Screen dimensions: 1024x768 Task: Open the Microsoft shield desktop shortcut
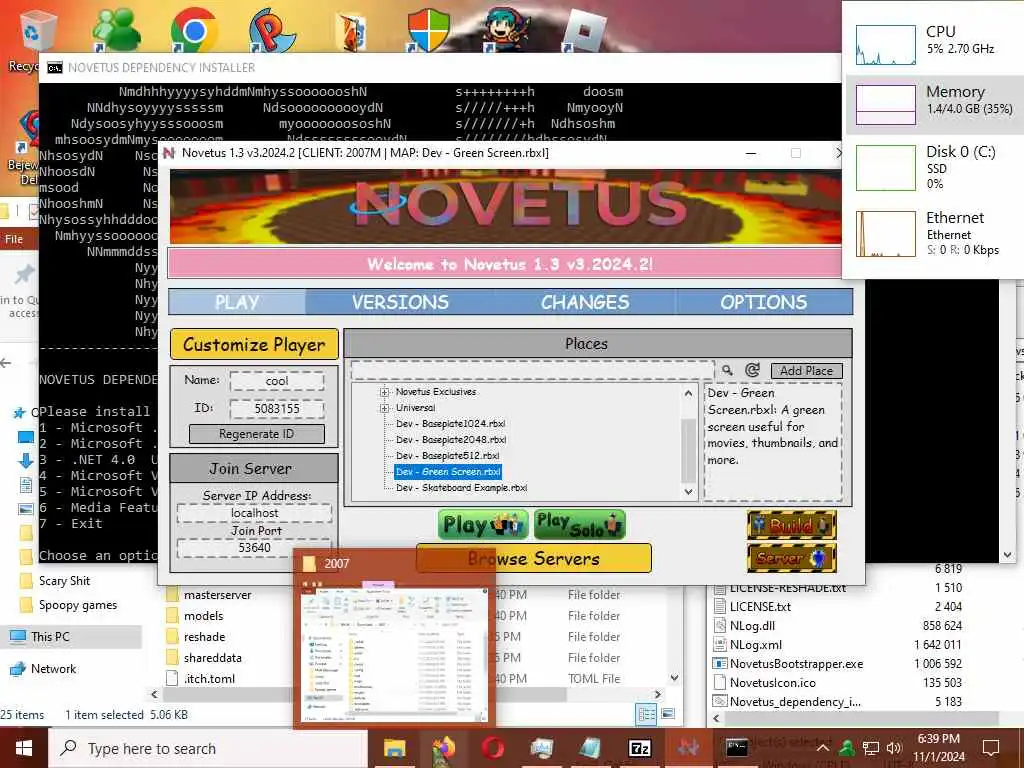(428, 29)
